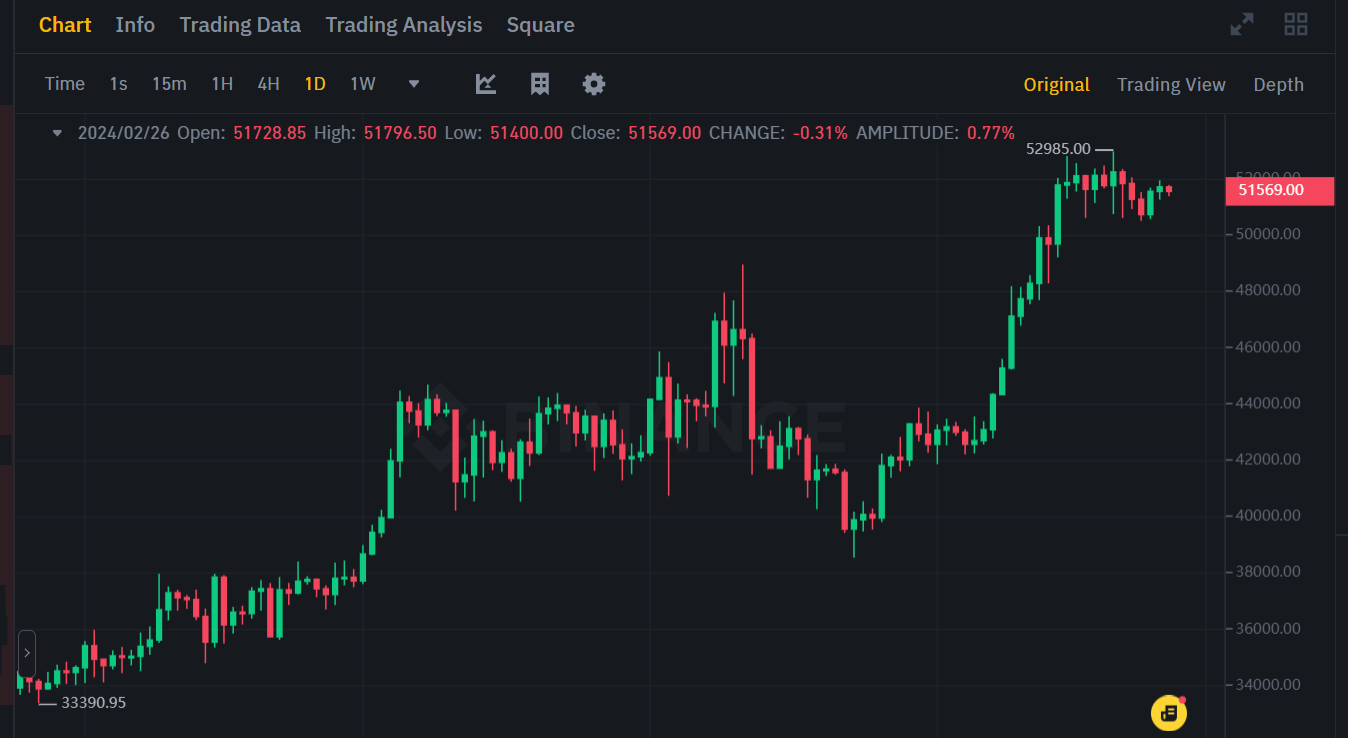Expand chart to fullscreen with diagonal arrows icon

click(x=1242, y=23)
